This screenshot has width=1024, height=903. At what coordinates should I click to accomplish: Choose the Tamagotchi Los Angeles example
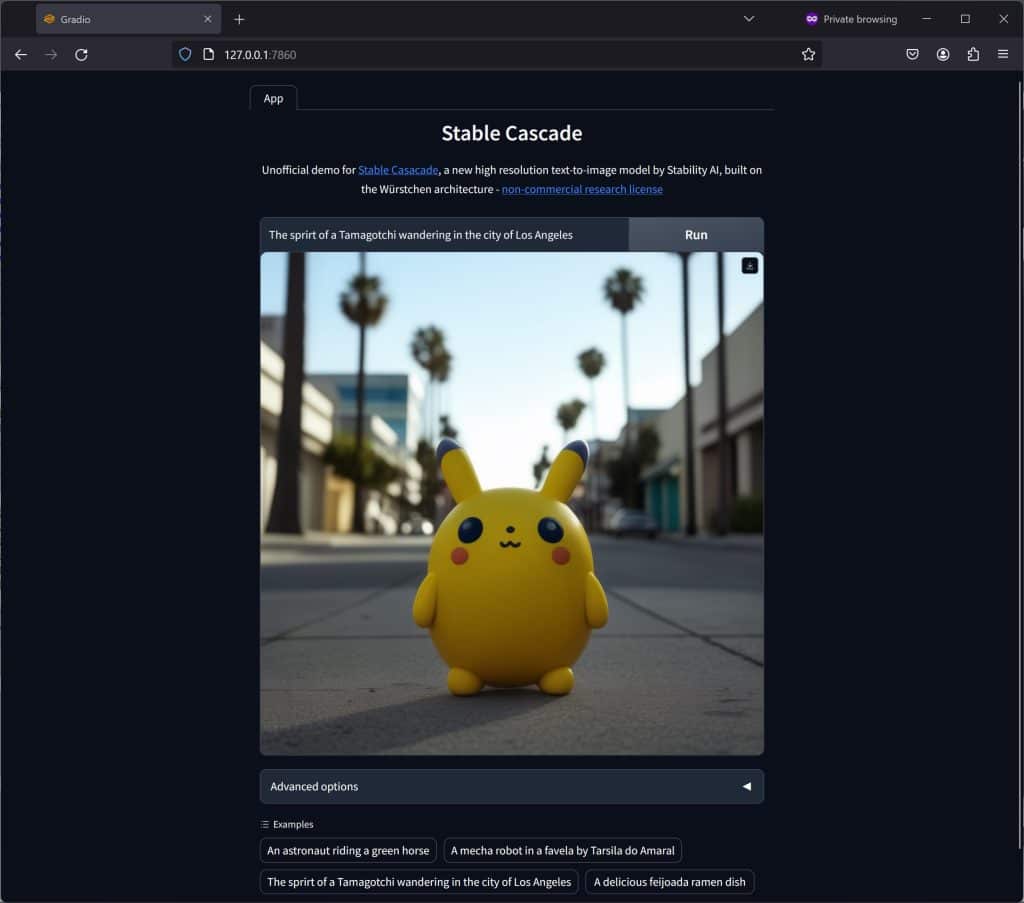tap(419, 882)
